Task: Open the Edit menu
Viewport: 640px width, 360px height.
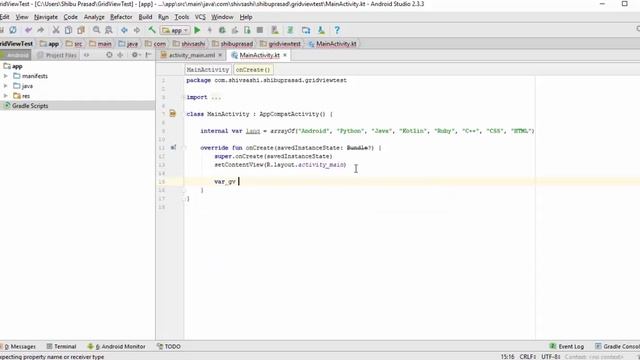Action: (x=4, y=17)
